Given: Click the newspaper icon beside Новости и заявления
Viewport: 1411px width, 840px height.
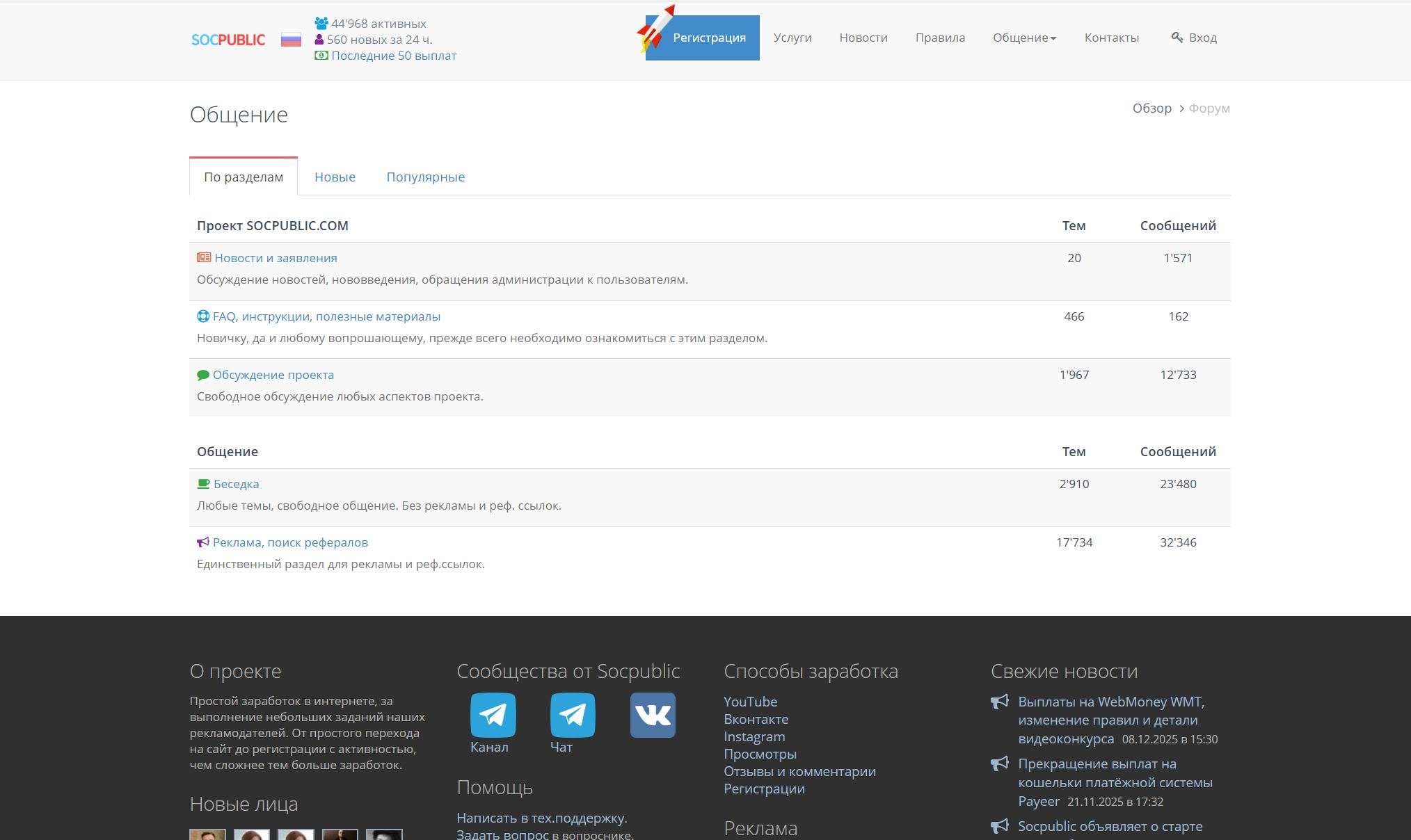Looking at the screenshot, I should (203, 258).
